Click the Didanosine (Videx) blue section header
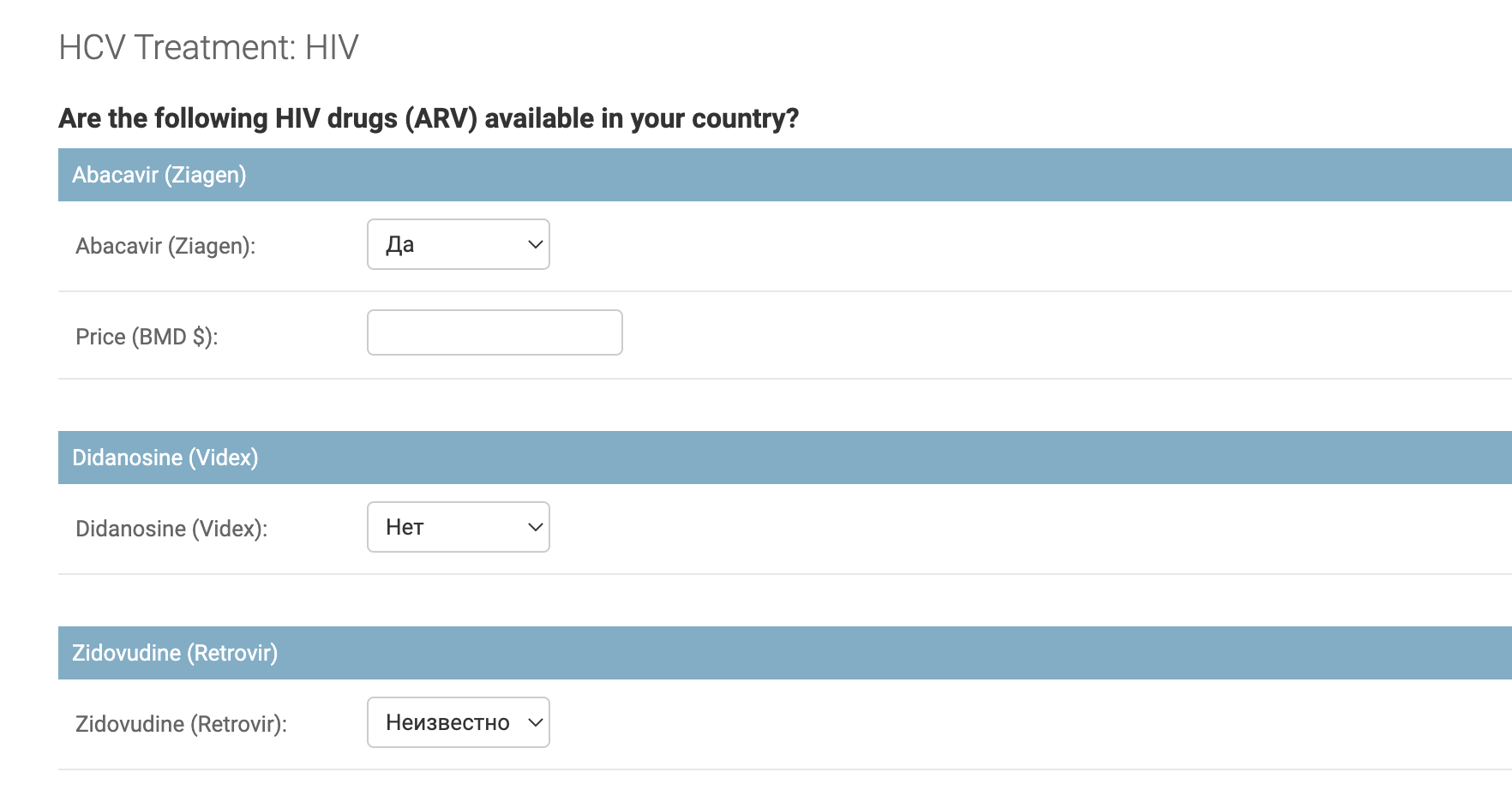The height and width of the screenshot is (802, 1512). [785, 458]
